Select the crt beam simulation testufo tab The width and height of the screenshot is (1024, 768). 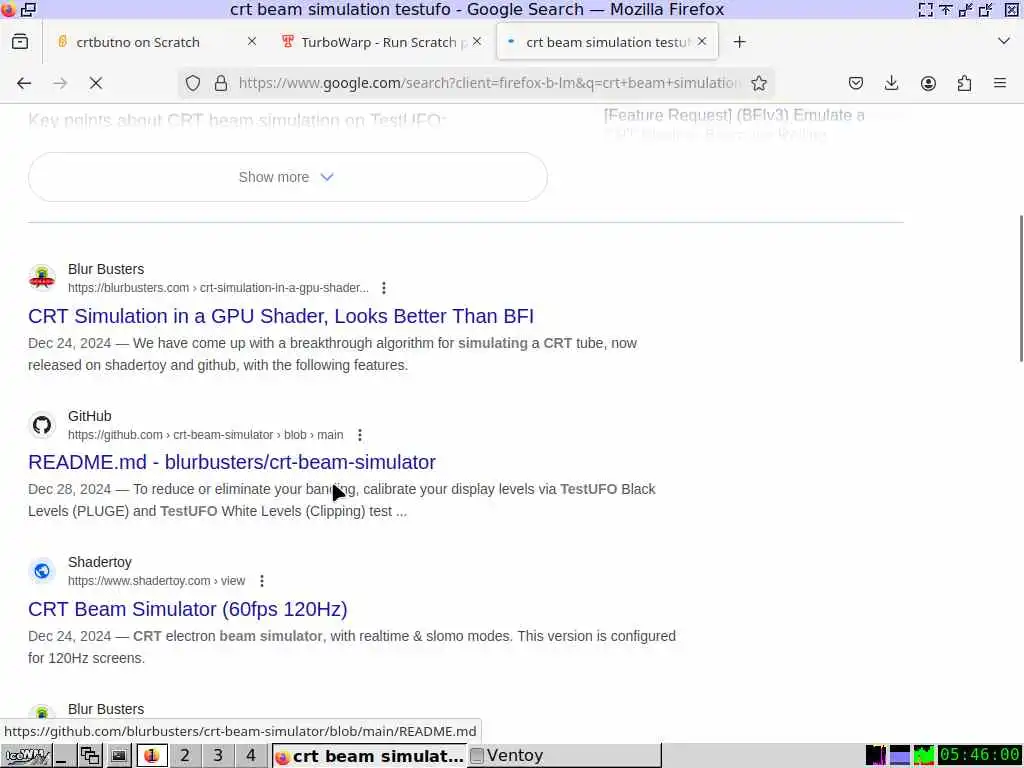[607, 42]
